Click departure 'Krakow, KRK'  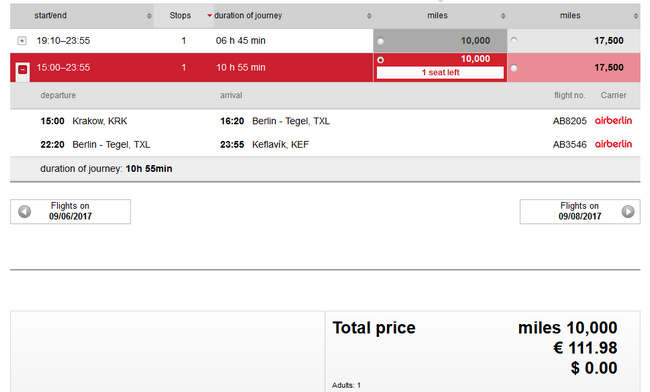99,121
